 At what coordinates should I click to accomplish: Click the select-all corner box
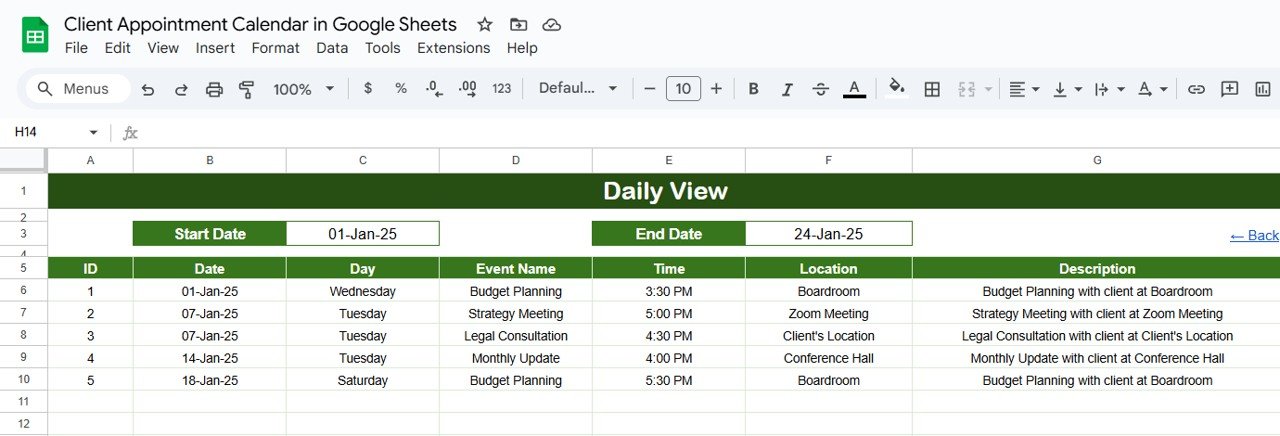tap(23, 160)
